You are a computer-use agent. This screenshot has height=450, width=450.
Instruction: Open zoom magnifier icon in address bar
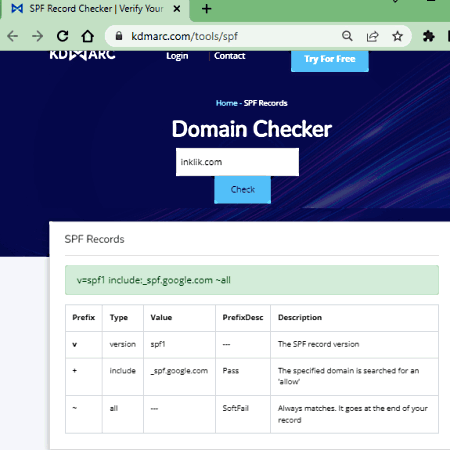pyautogui.click(x=347, y=36)
